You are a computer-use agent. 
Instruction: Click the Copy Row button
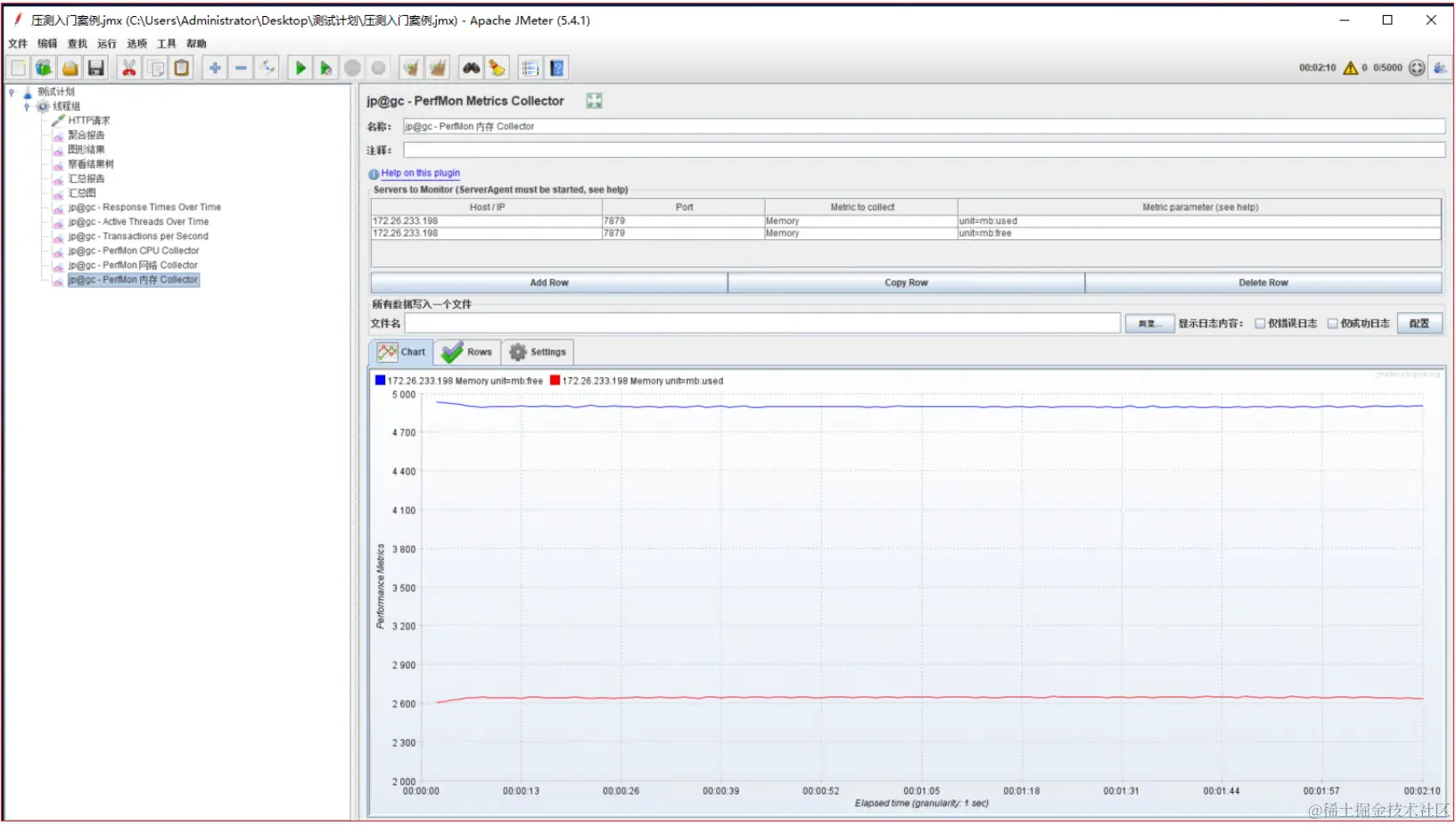(906, 283)
